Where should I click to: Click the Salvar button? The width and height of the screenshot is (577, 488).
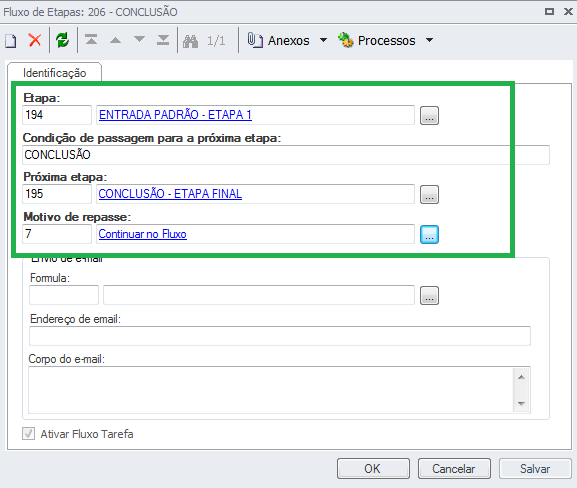tap(535, 468)
